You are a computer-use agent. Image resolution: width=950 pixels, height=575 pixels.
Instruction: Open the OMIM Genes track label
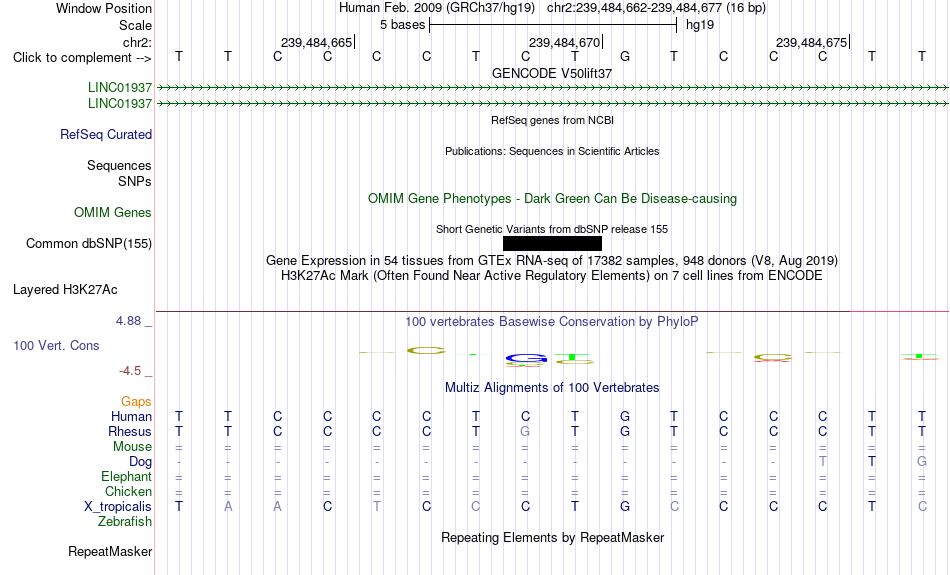point(113,213)
